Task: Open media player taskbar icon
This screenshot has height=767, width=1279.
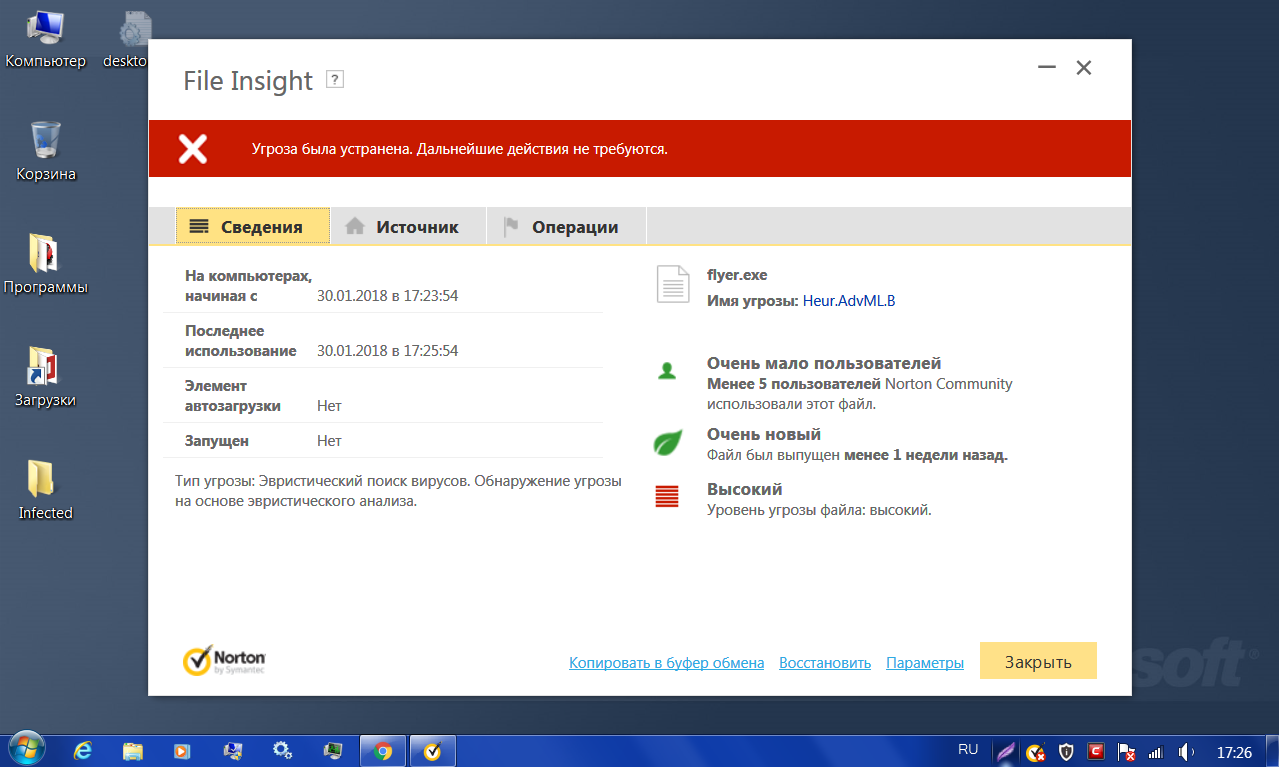Action: point(182,750)
